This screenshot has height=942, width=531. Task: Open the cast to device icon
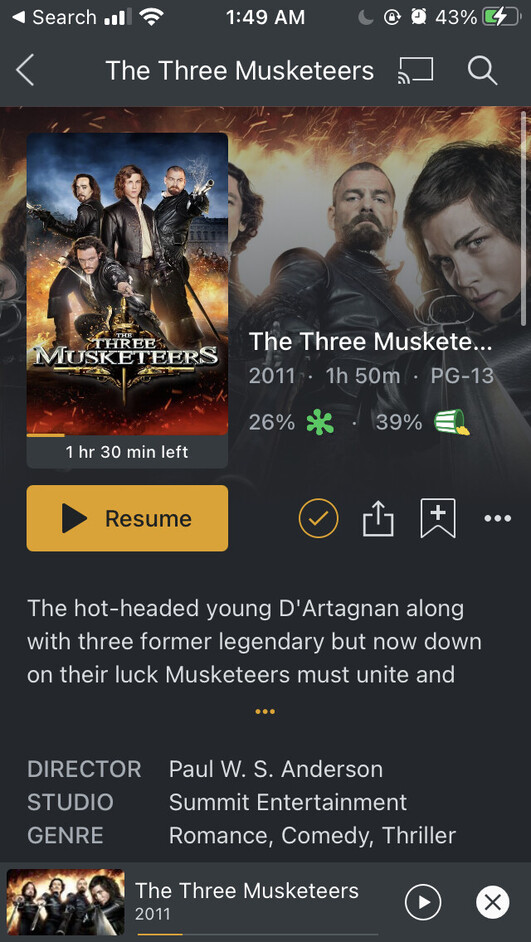pos(415,70)
